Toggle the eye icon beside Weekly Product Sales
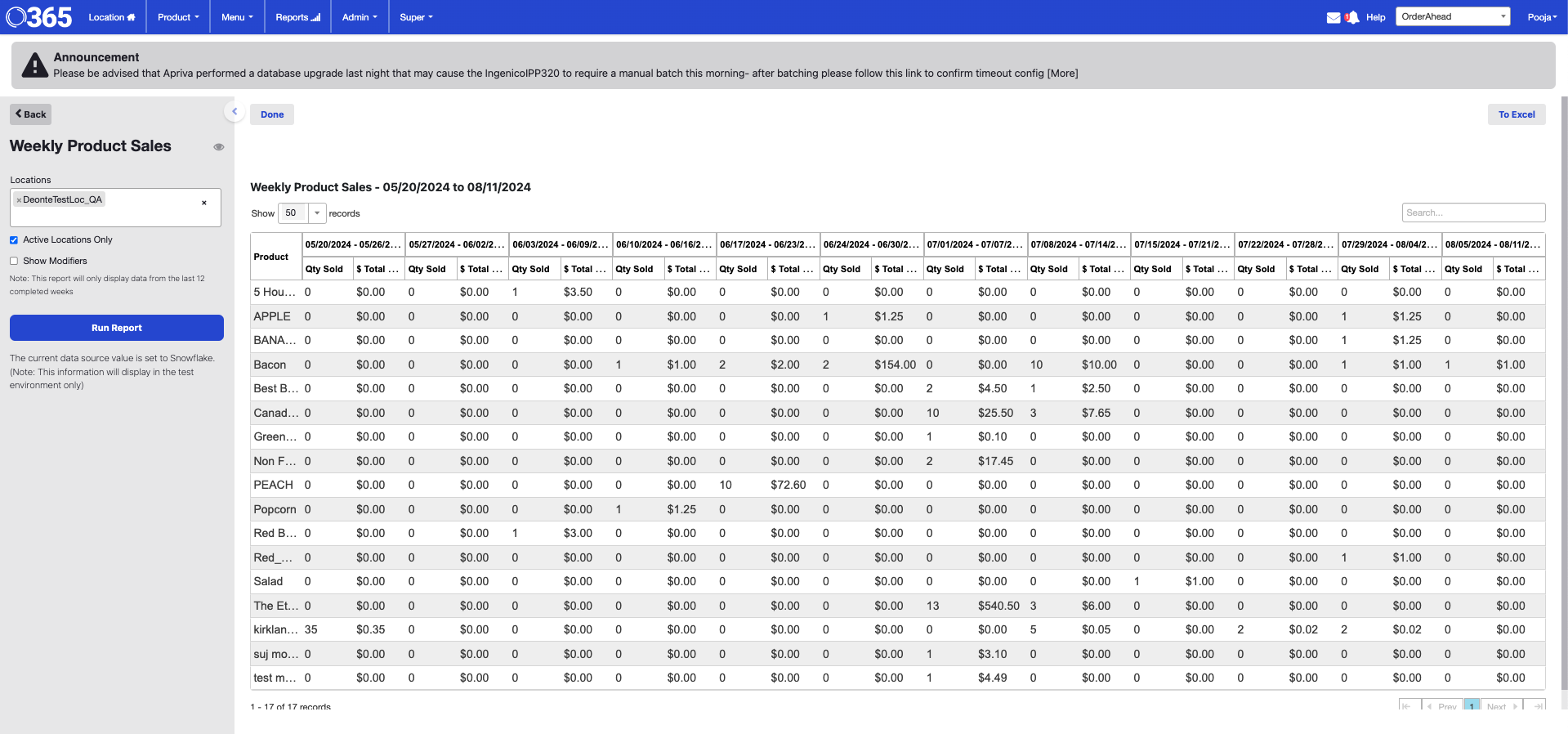This screenshot has width=1568, height=734. [x=218, y=147]
